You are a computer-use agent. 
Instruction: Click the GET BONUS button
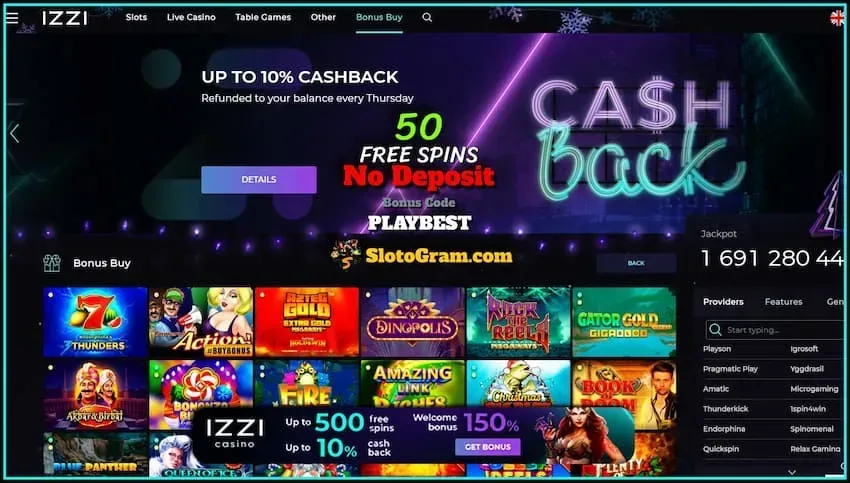point(487,447)
